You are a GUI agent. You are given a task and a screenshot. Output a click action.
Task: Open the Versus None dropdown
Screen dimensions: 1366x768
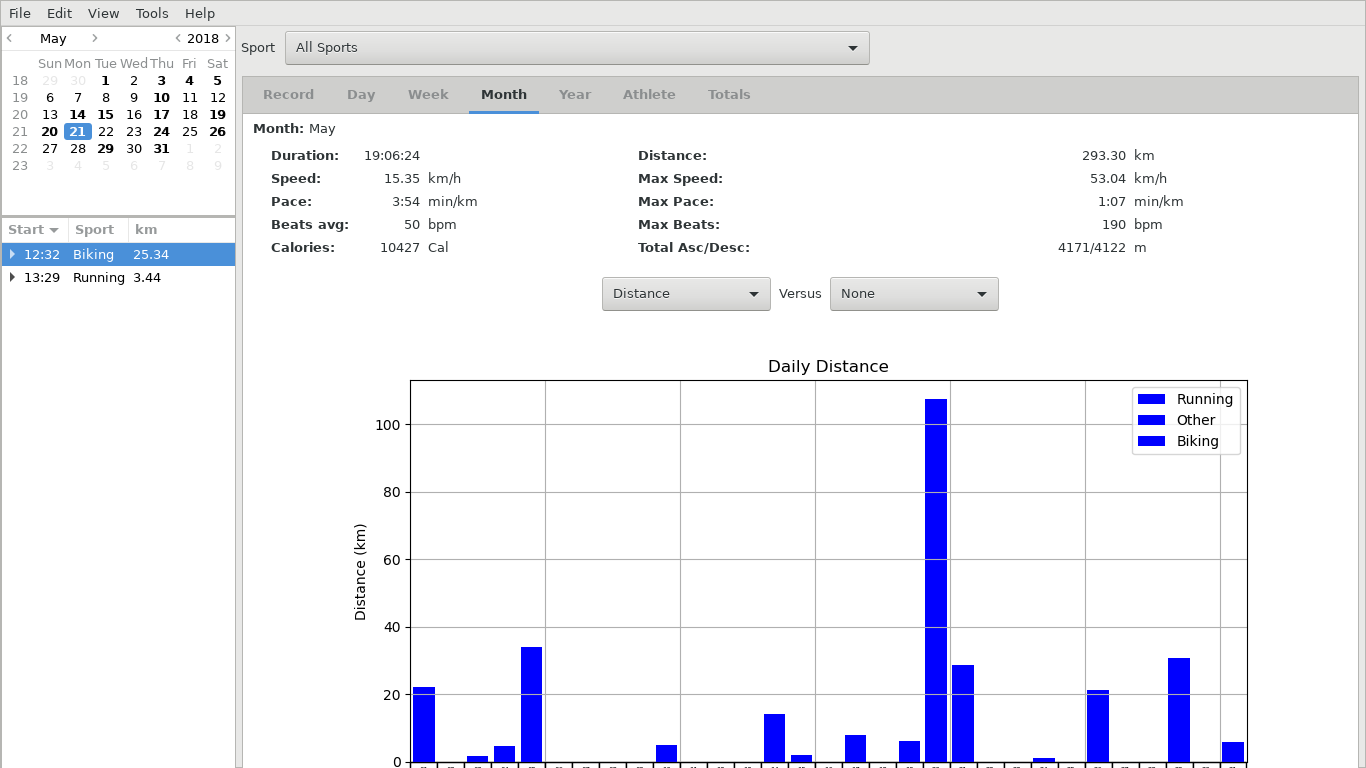(x=914, y=294)
